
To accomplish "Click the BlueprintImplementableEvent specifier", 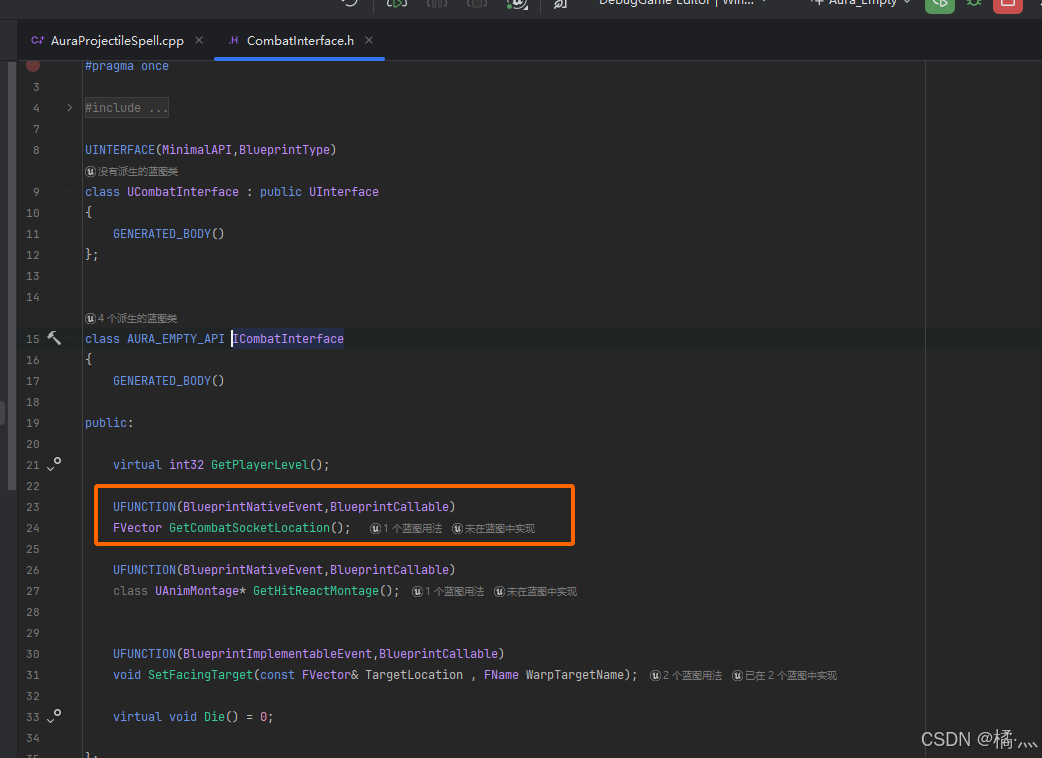I will (277, 653).
